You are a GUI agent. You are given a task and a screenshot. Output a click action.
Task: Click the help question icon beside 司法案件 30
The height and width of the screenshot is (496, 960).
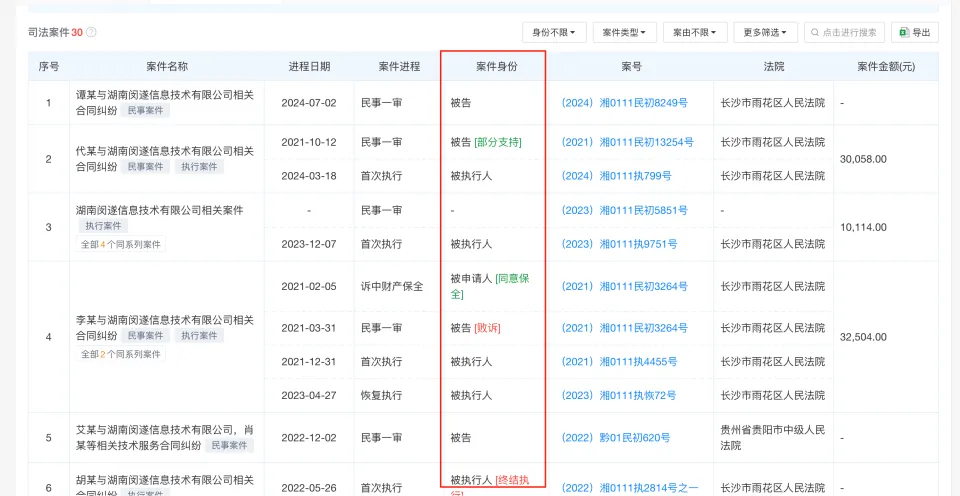tap(91, 32)
